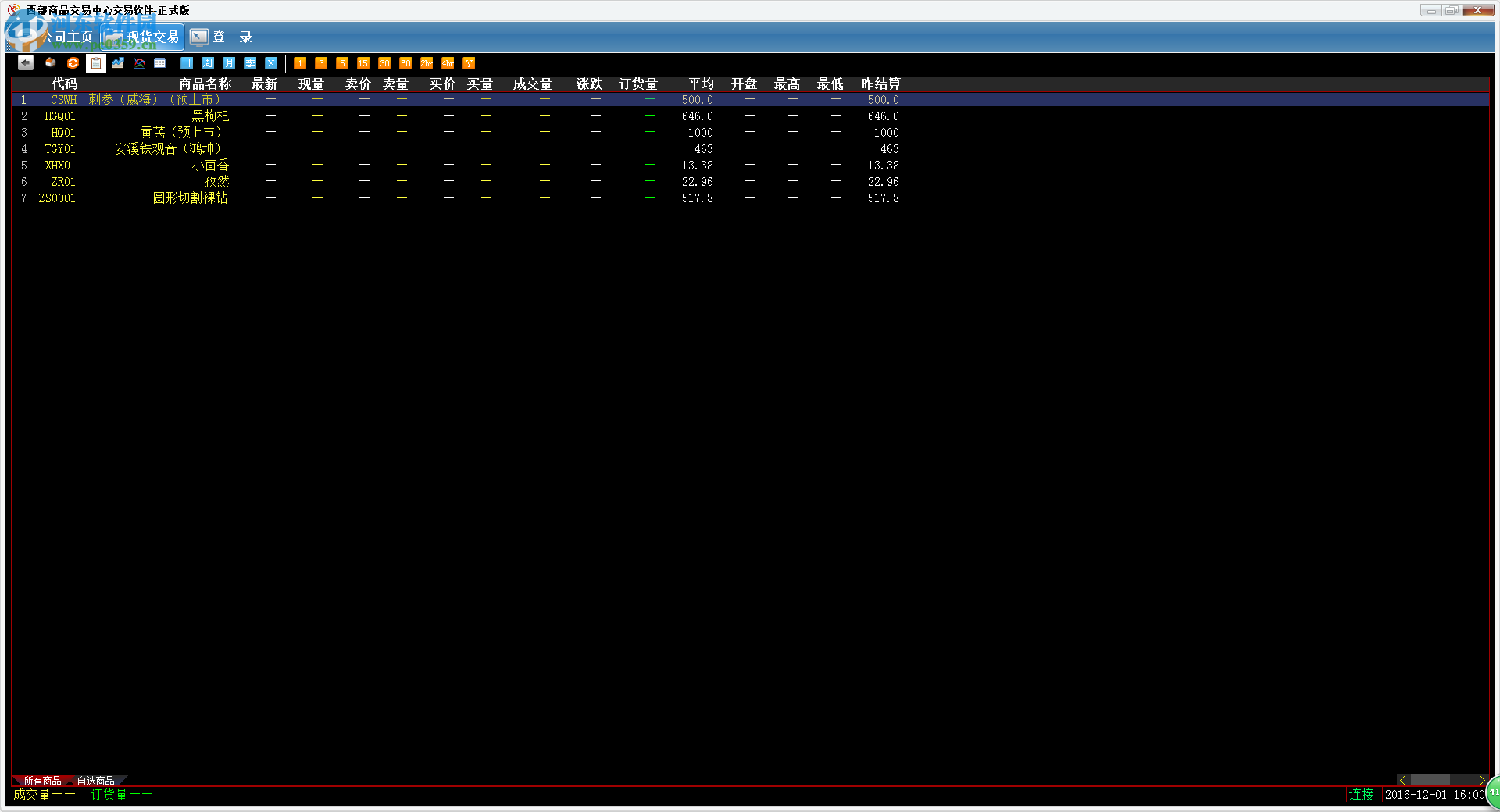This screenshot has width=1500, height=812.
Task: Select the 4hr period button
Action: point(448,63)
